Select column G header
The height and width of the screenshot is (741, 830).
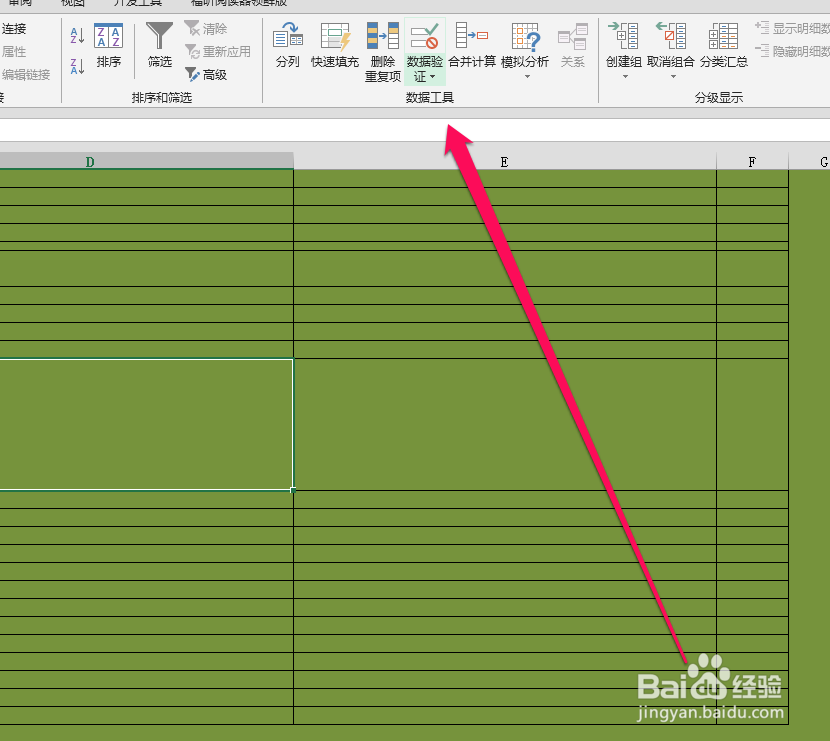pyautogui.click(x=809, y=161)
